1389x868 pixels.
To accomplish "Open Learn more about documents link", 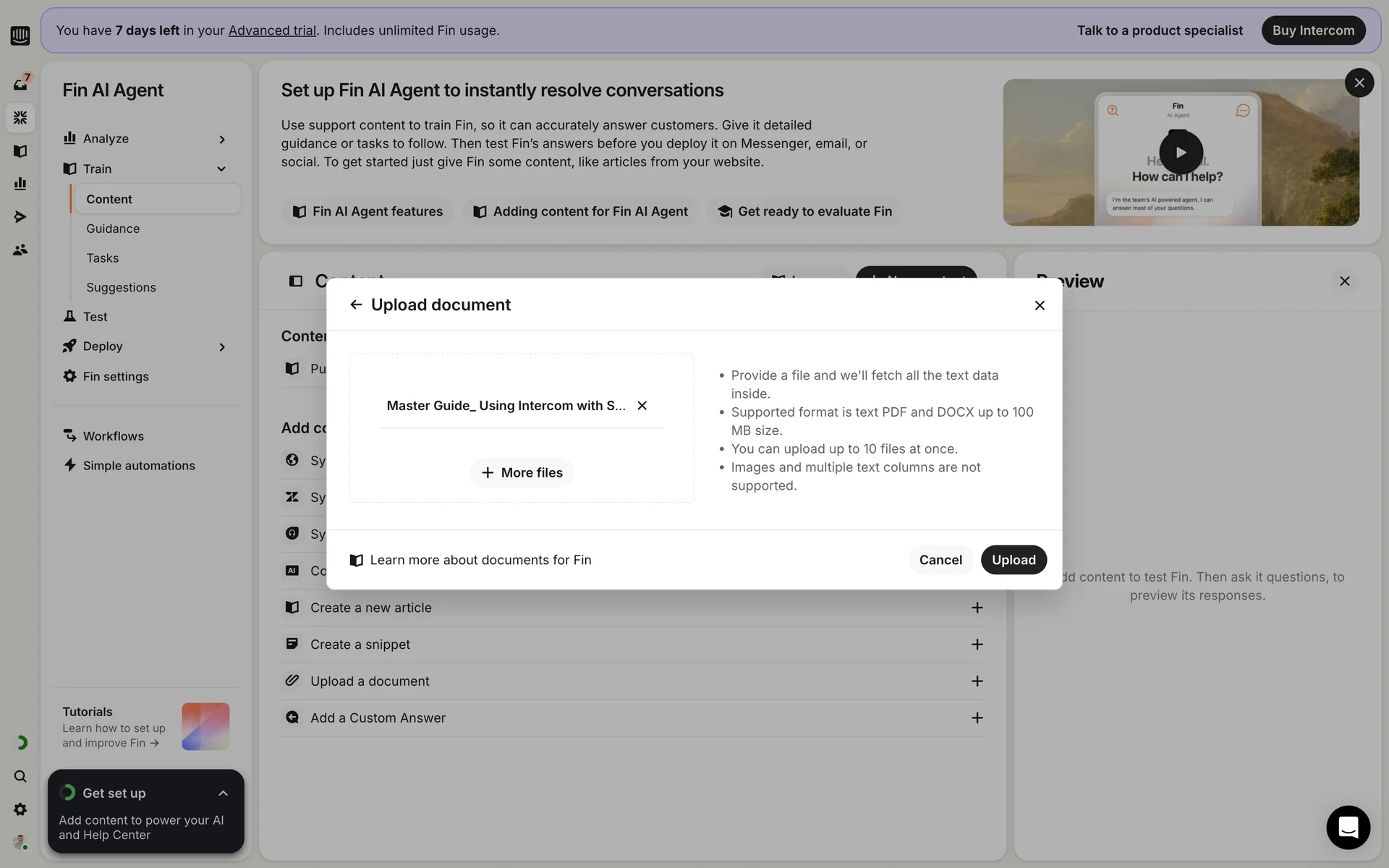I will click(x=480, y=560).
